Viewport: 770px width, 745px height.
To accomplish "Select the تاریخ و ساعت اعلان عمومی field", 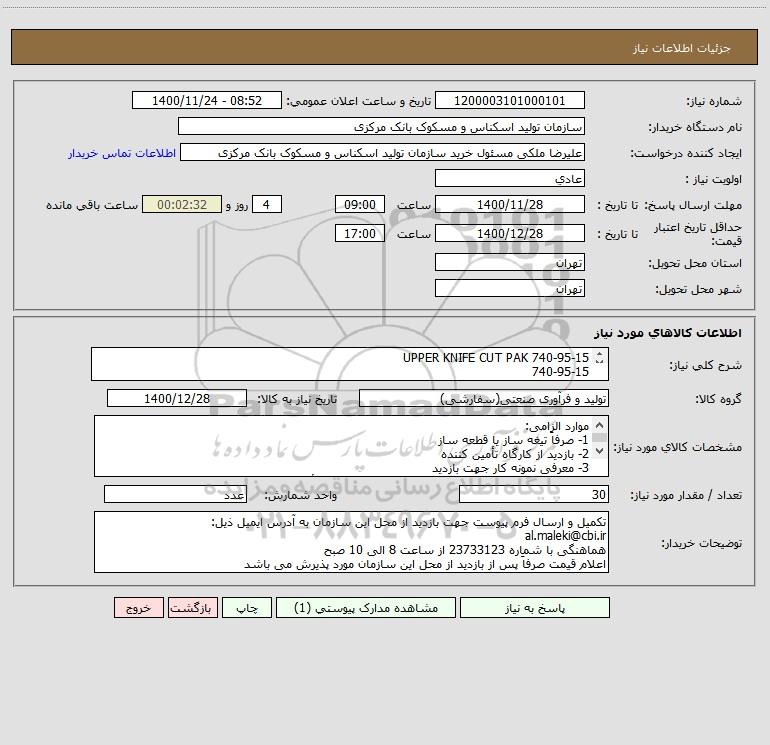I will coord(207,100).
